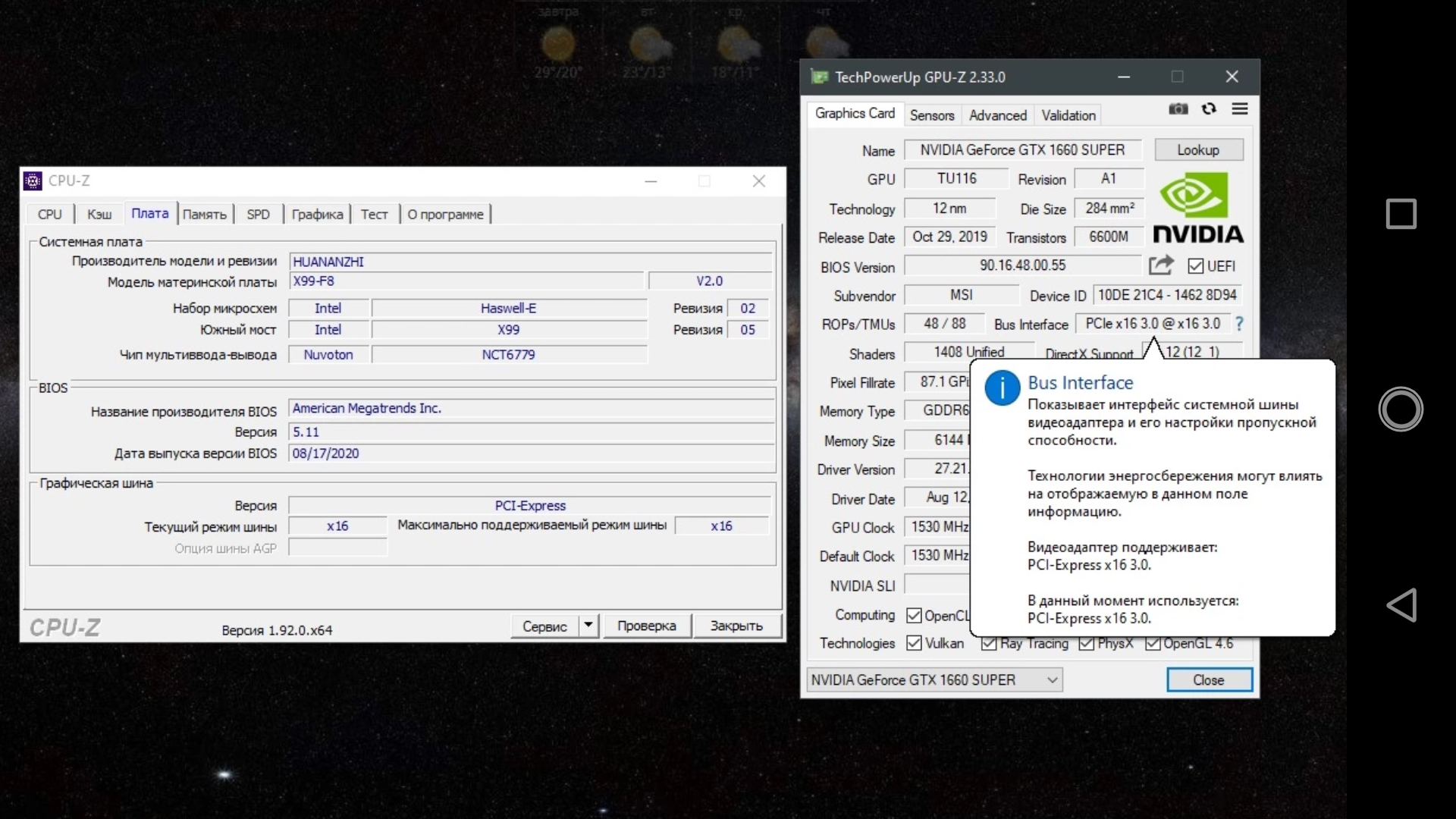Click the Bus Interface question mark icon
1456x819 pixels.
1239,324
